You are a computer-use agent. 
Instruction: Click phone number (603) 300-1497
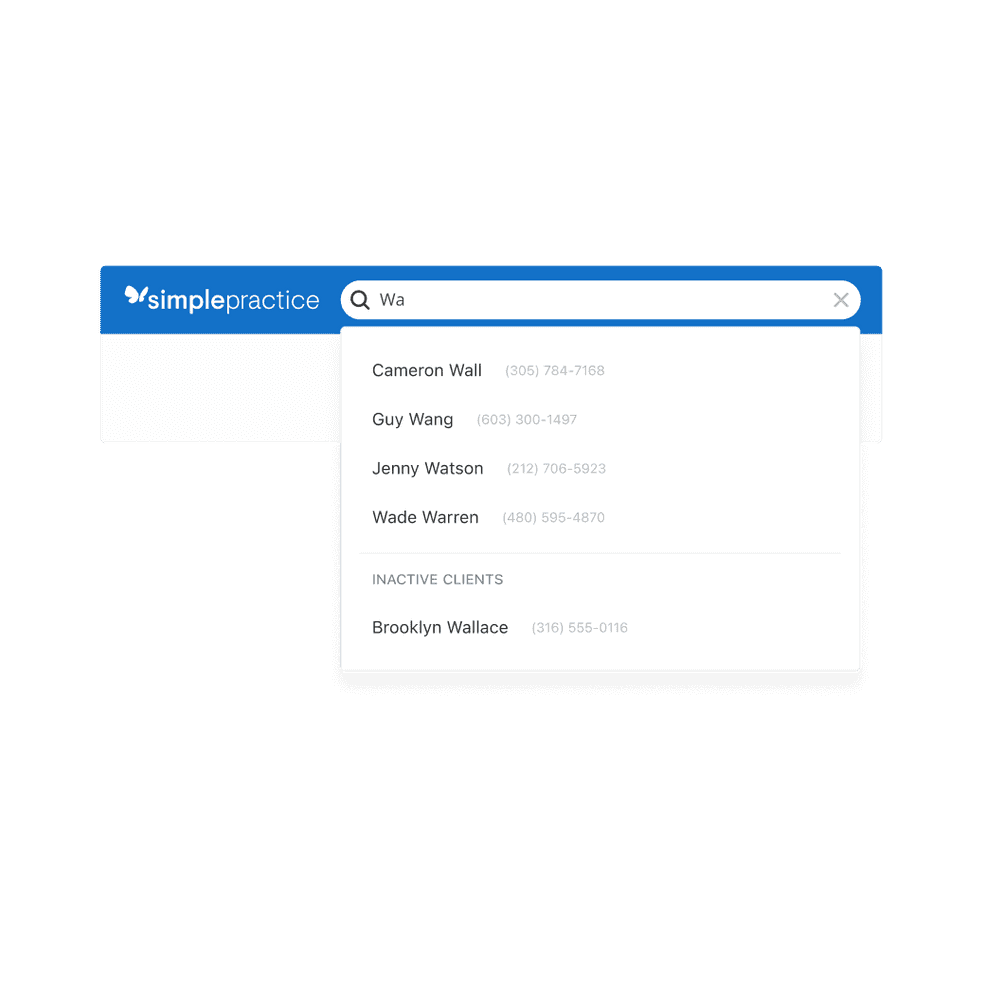pos(526,420)
